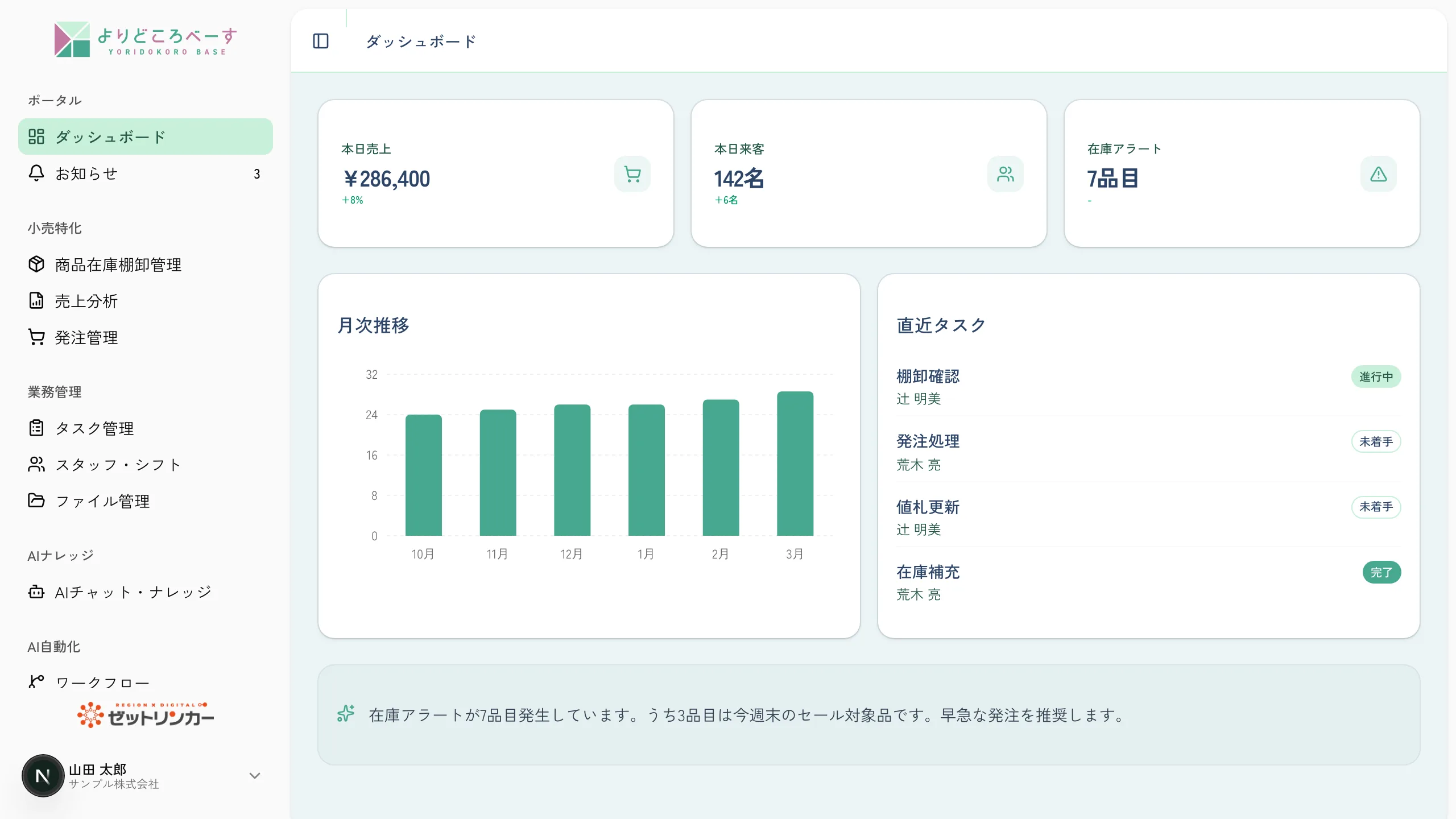Click the users icon in 本日来客 card

1006,174
